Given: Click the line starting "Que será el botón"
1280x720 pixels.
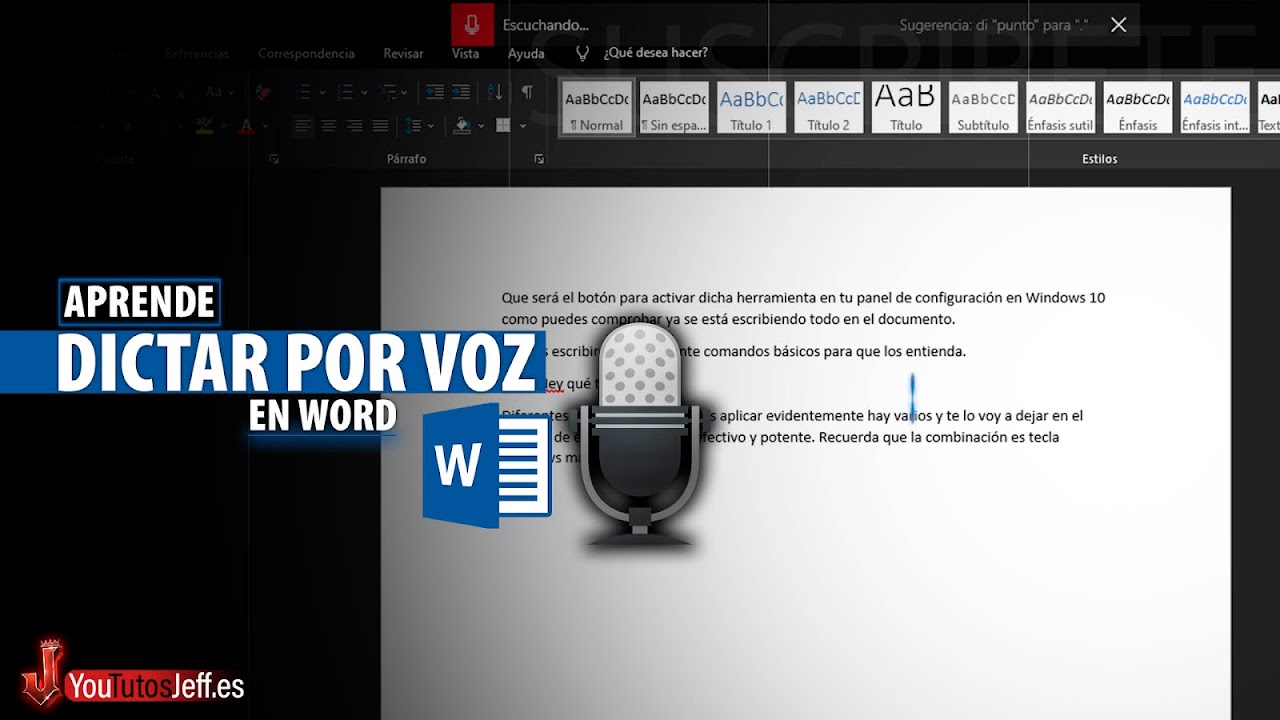Looking at the screenshot, I should tap(803, 298).
